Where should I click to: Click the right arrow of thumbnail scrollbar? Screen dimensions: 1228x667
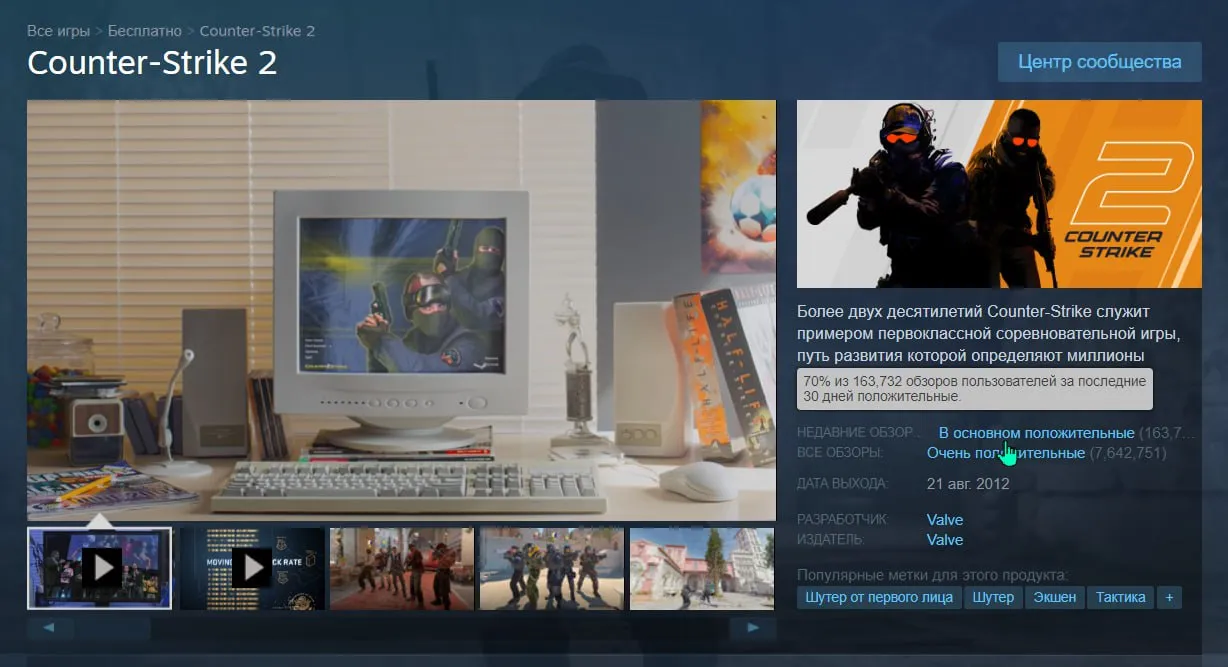pos(753,628)
